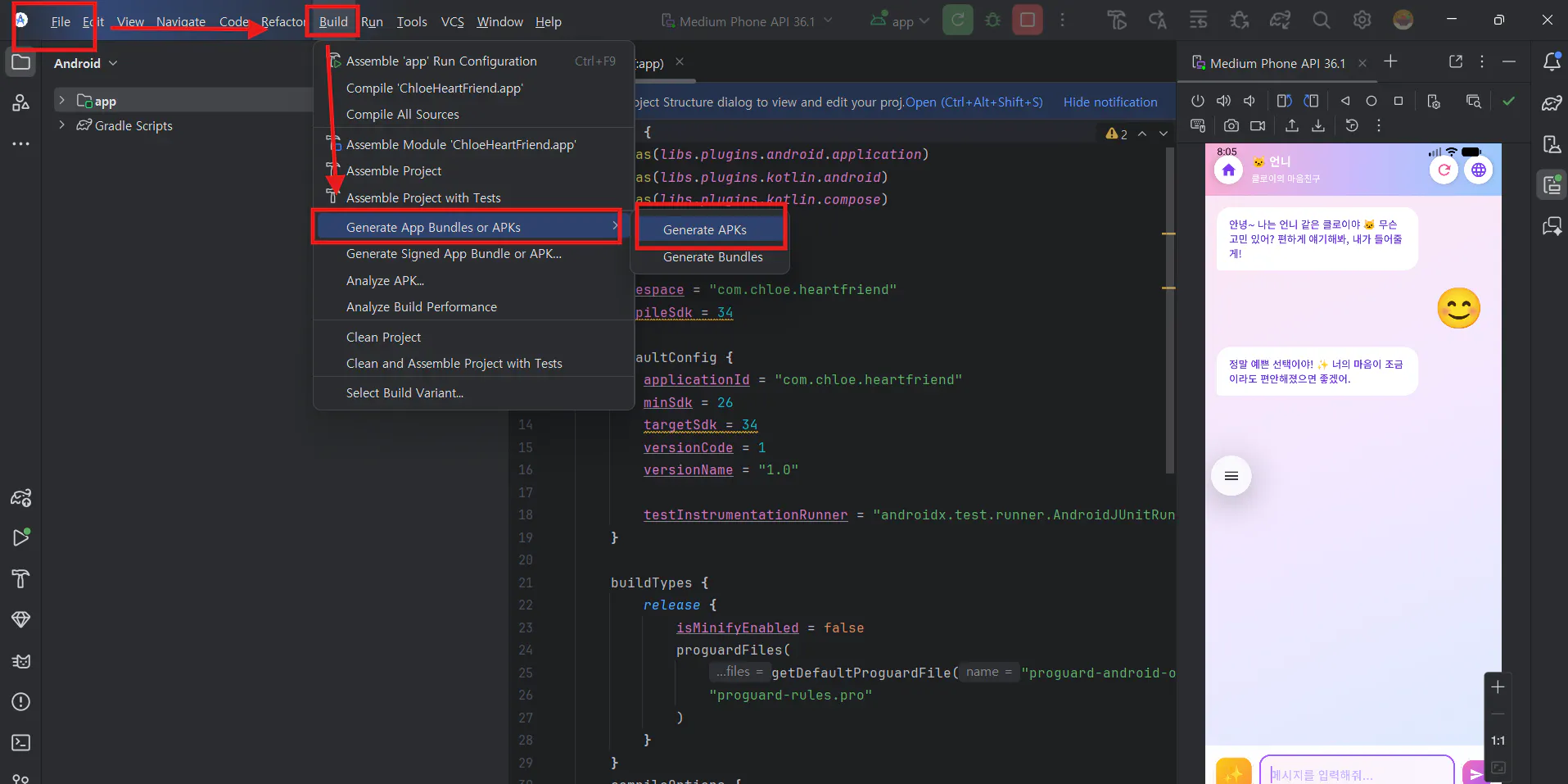Screen dimensions: 1568x784
Task: Expand the app module in the Android project tree
Action: (x=62, y=99)
